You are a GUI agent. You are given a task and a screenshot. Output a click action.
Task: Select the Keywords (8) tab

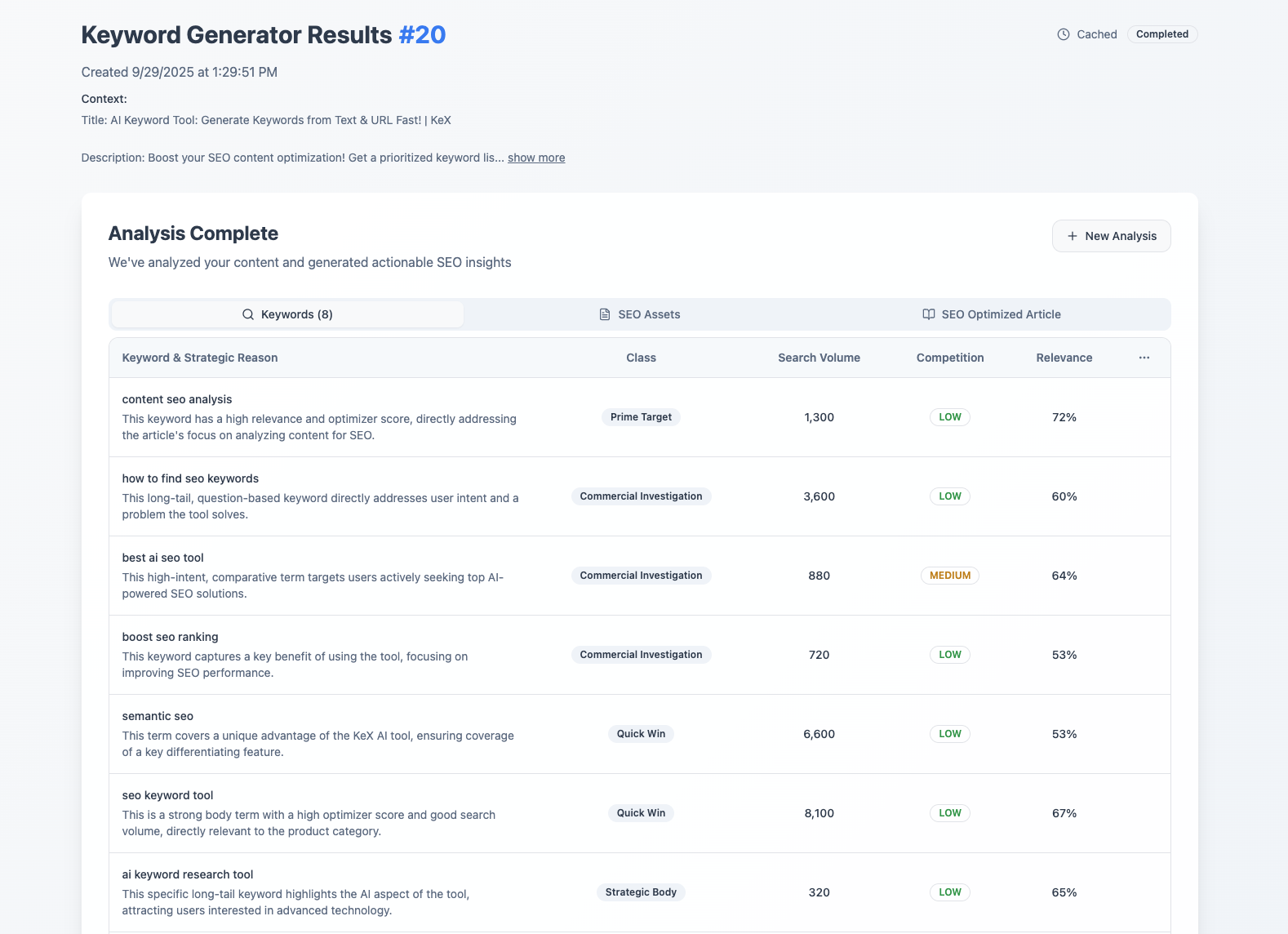[287, 314]
